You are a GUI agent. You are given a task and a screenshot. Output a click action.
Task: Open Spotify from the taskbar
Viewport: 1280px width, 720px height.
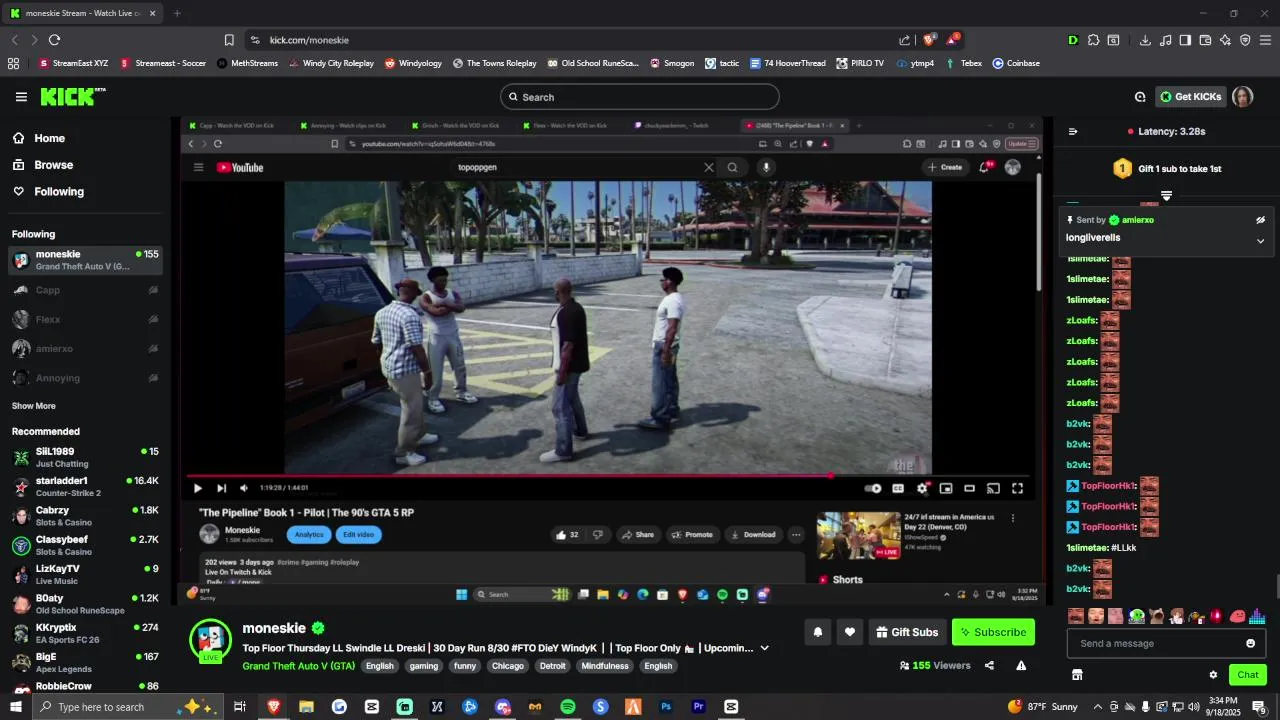(568, 707)
